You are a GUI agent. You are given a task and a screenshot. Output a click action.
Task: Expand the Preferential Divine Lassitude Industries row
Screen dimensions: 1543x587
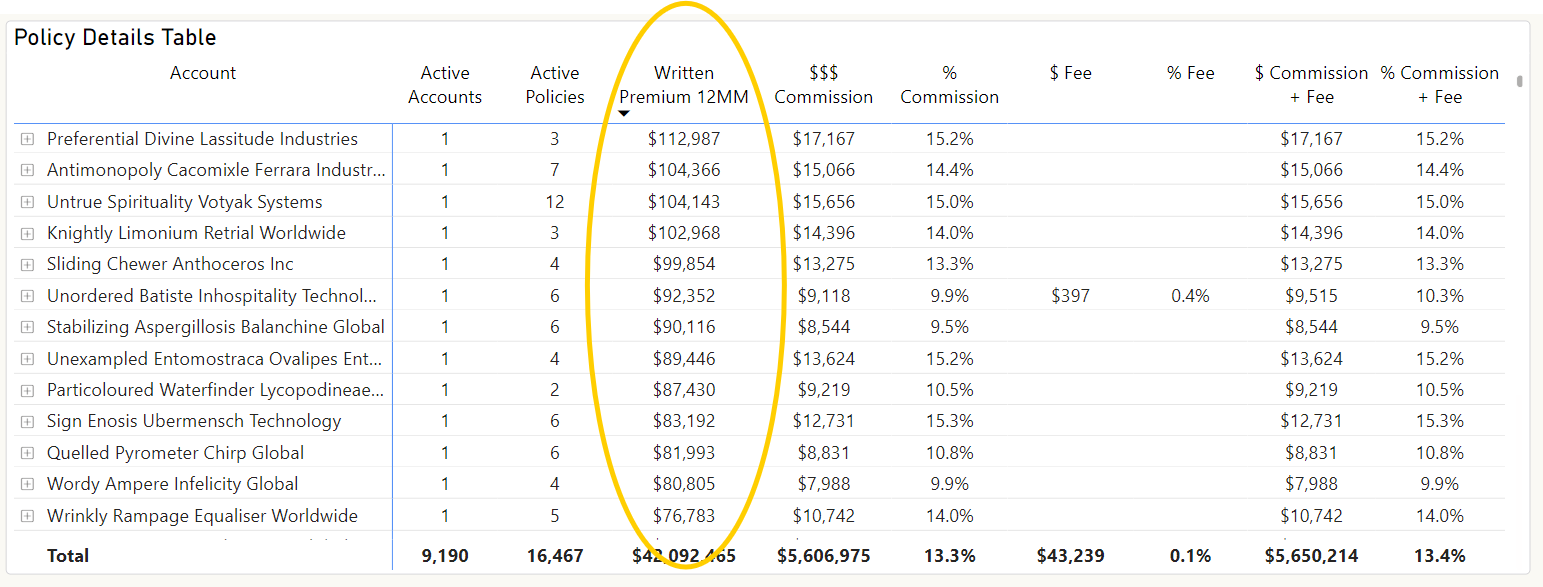tap(27, 139)
